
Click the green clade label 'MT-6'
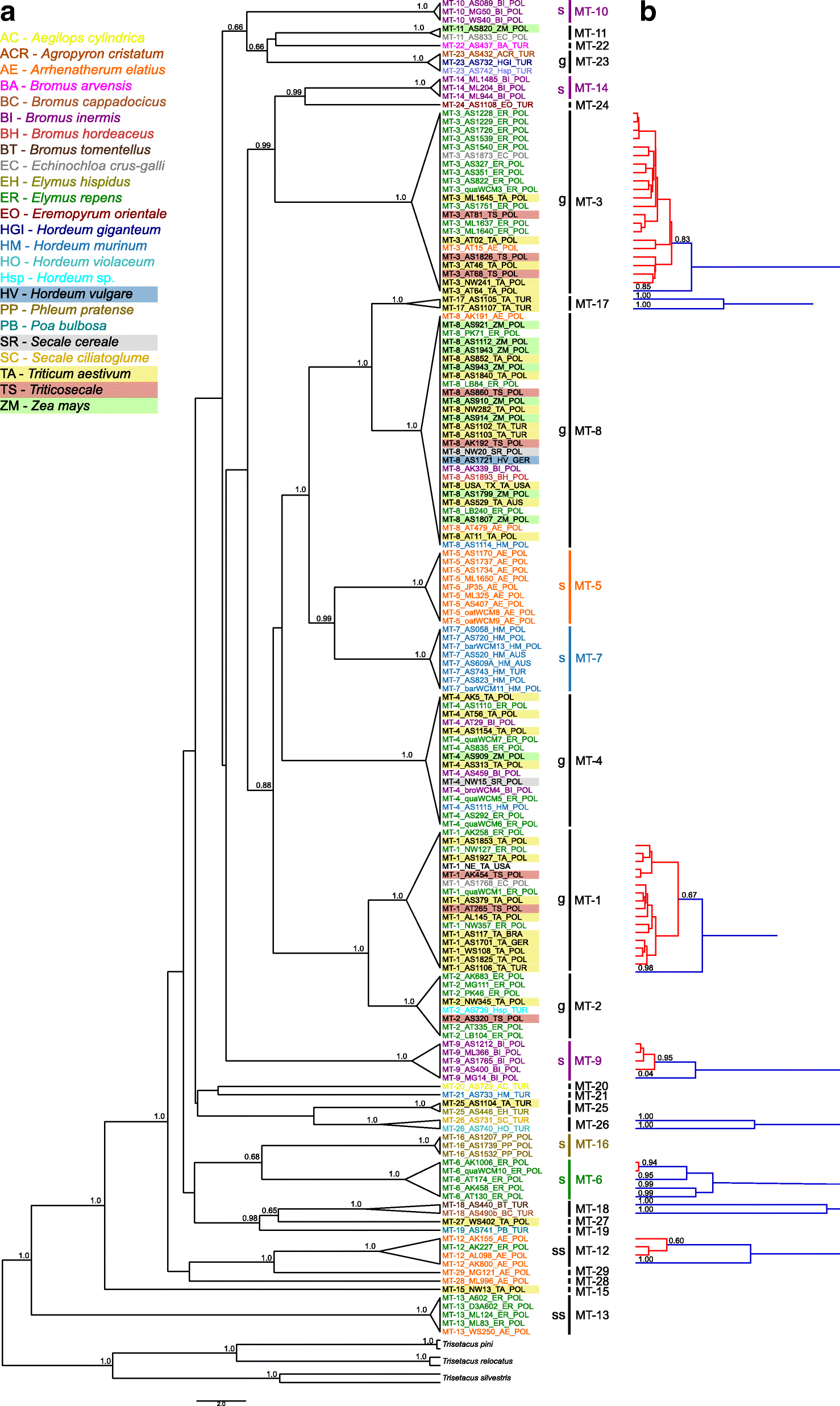click(x=589, y=1180)
